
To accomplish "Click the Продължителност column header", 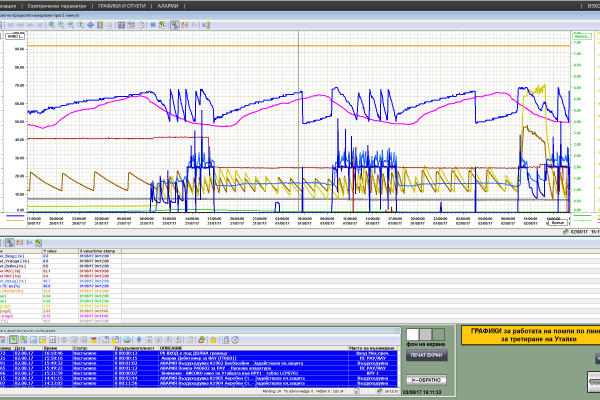I will click(136, 348).
